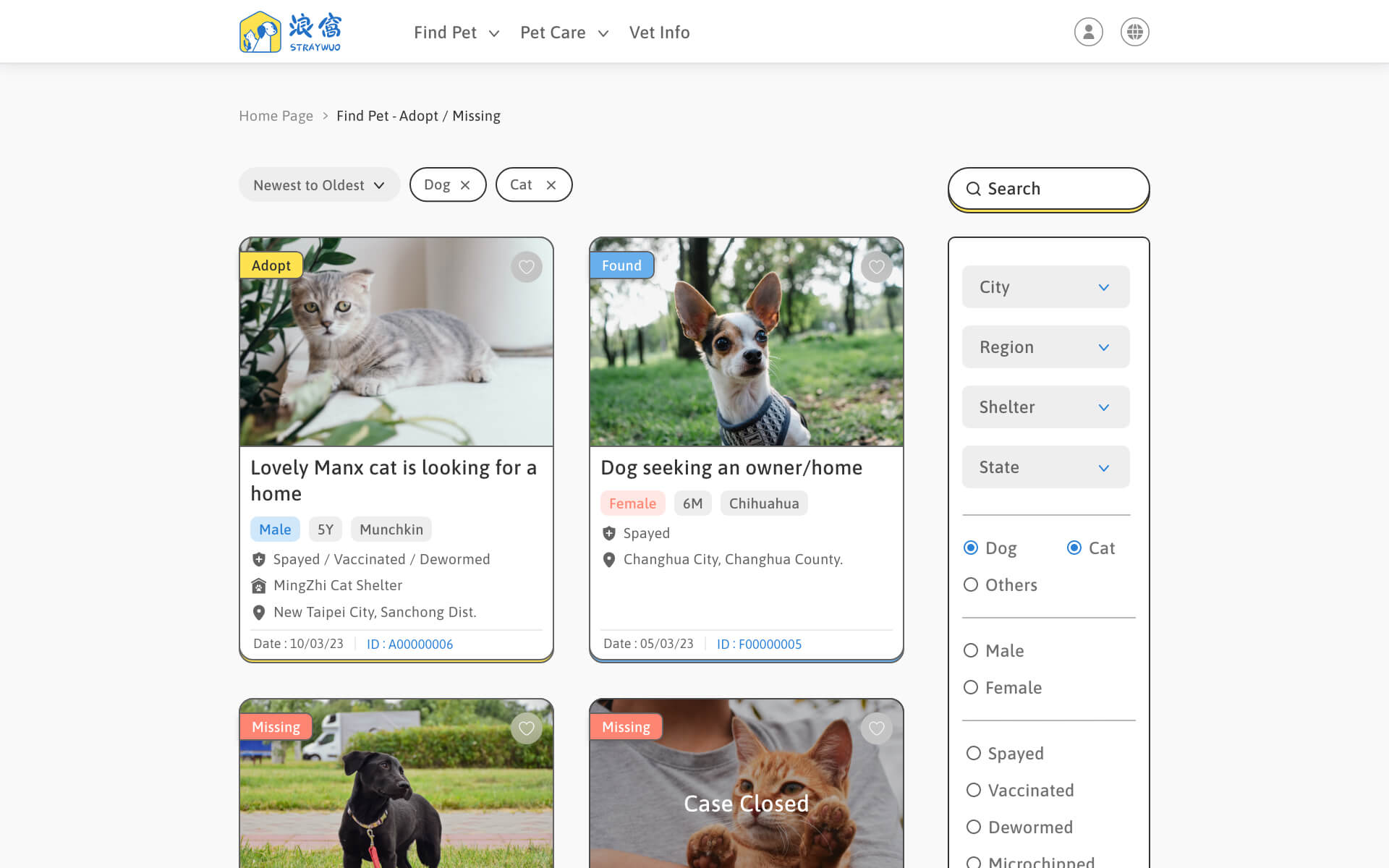Click the shelter building icon on Manx cat listing
This screenshot has width=1389, height=868.
point(259,585)
